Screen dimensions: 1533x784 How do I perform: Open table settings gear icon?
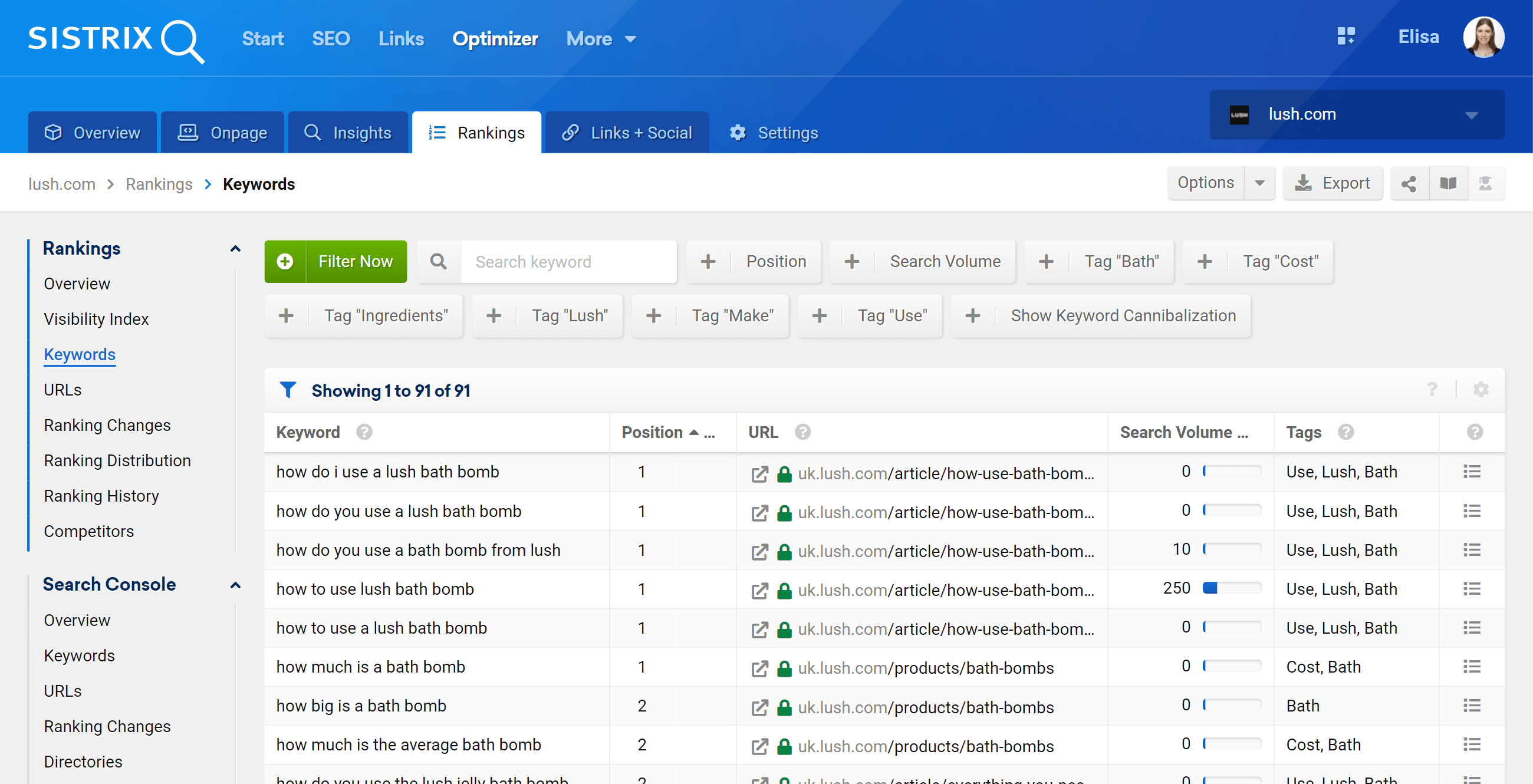tap(1481, 390)
